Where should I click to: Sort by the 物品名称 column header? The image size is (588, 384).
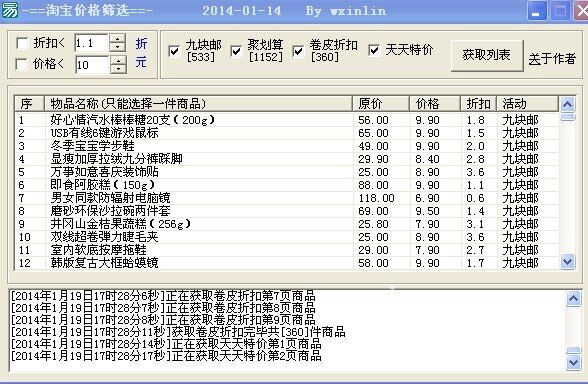point(198,104)
